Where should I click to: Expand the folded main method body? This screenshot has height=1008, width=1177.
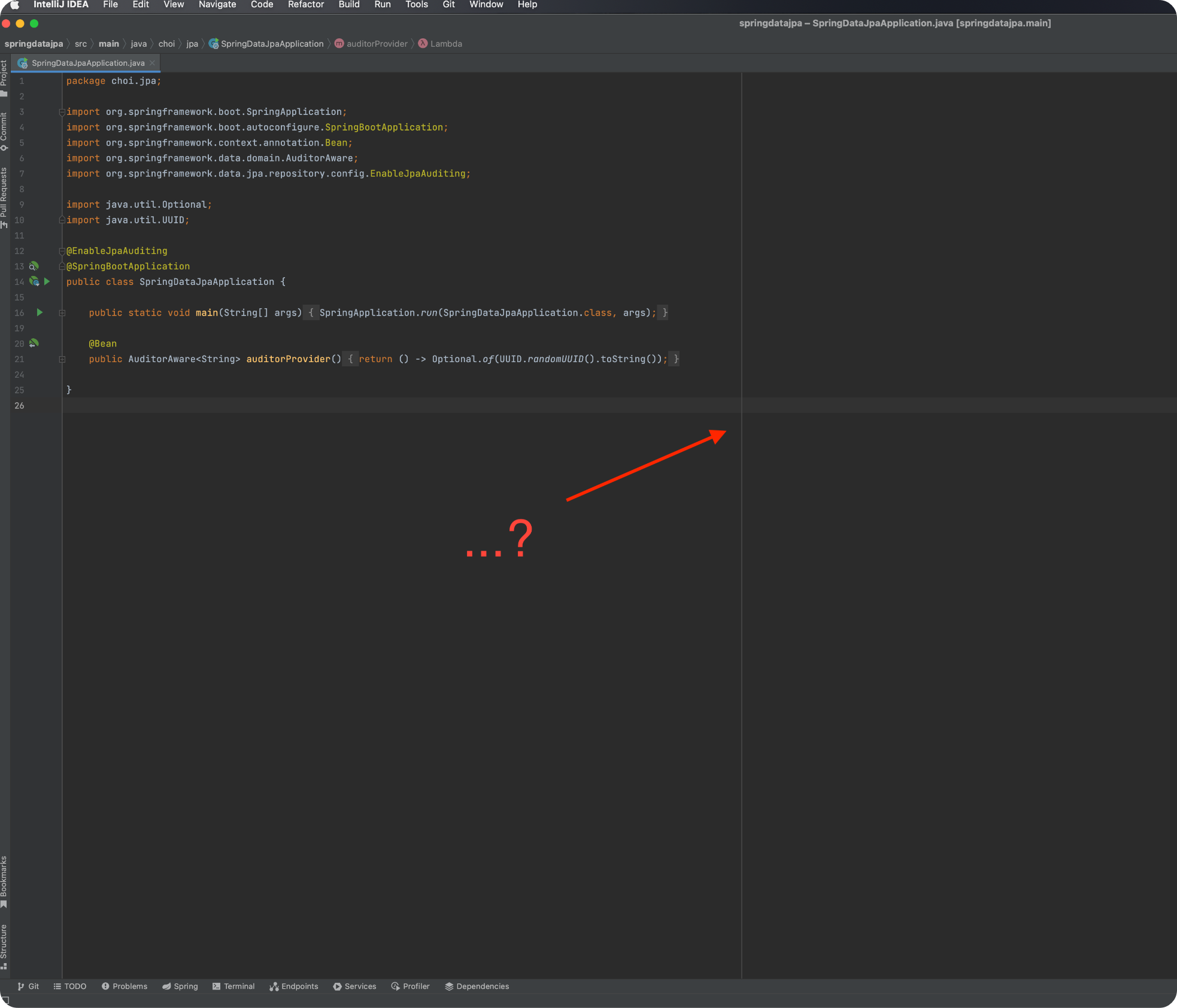pos(62,313)
